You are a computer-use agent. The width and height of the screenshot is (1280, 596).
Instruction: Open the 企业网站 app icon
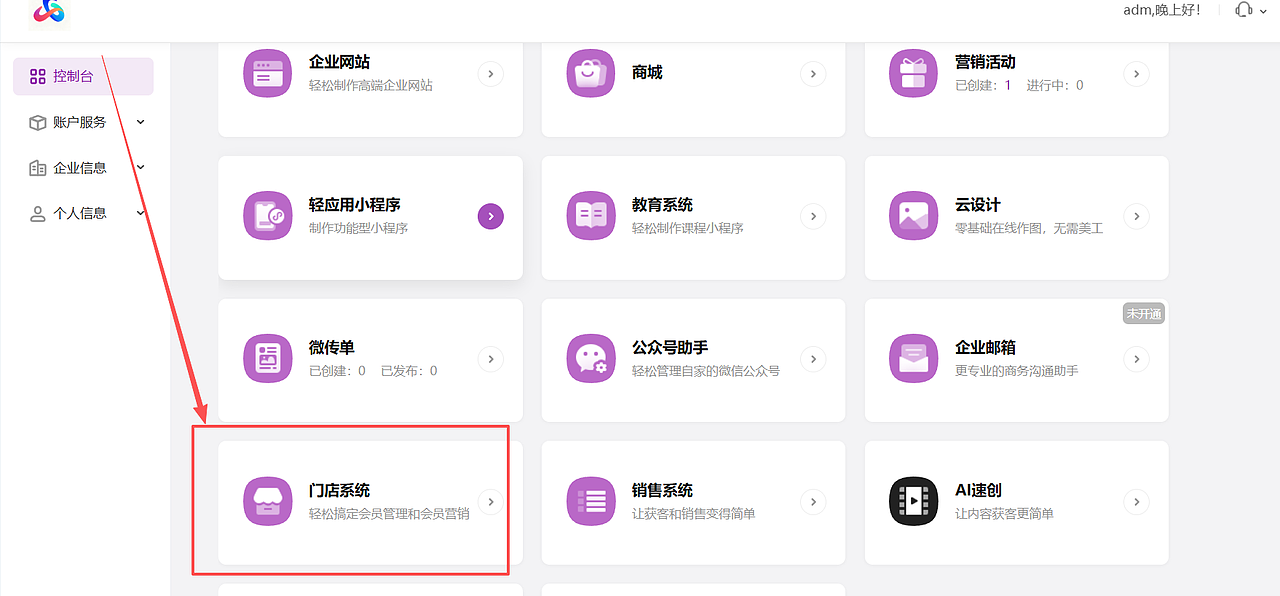pos(267,73)
